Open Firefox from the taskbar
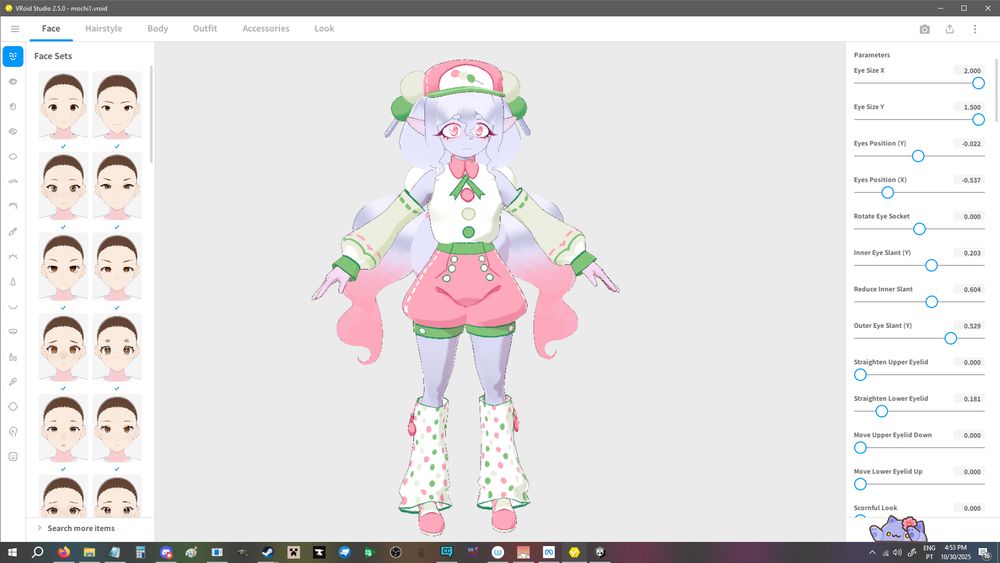 coord(64,552)
